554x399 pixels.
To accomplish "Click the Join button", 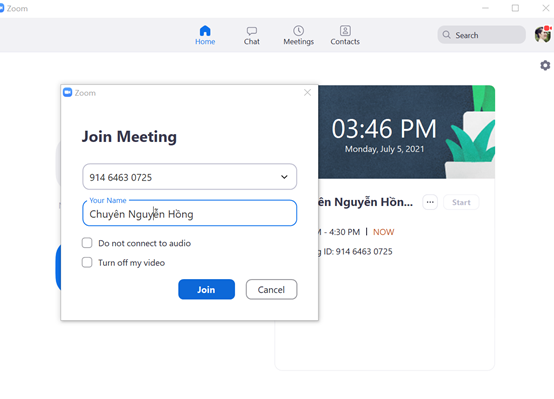I will pos(206,289).
